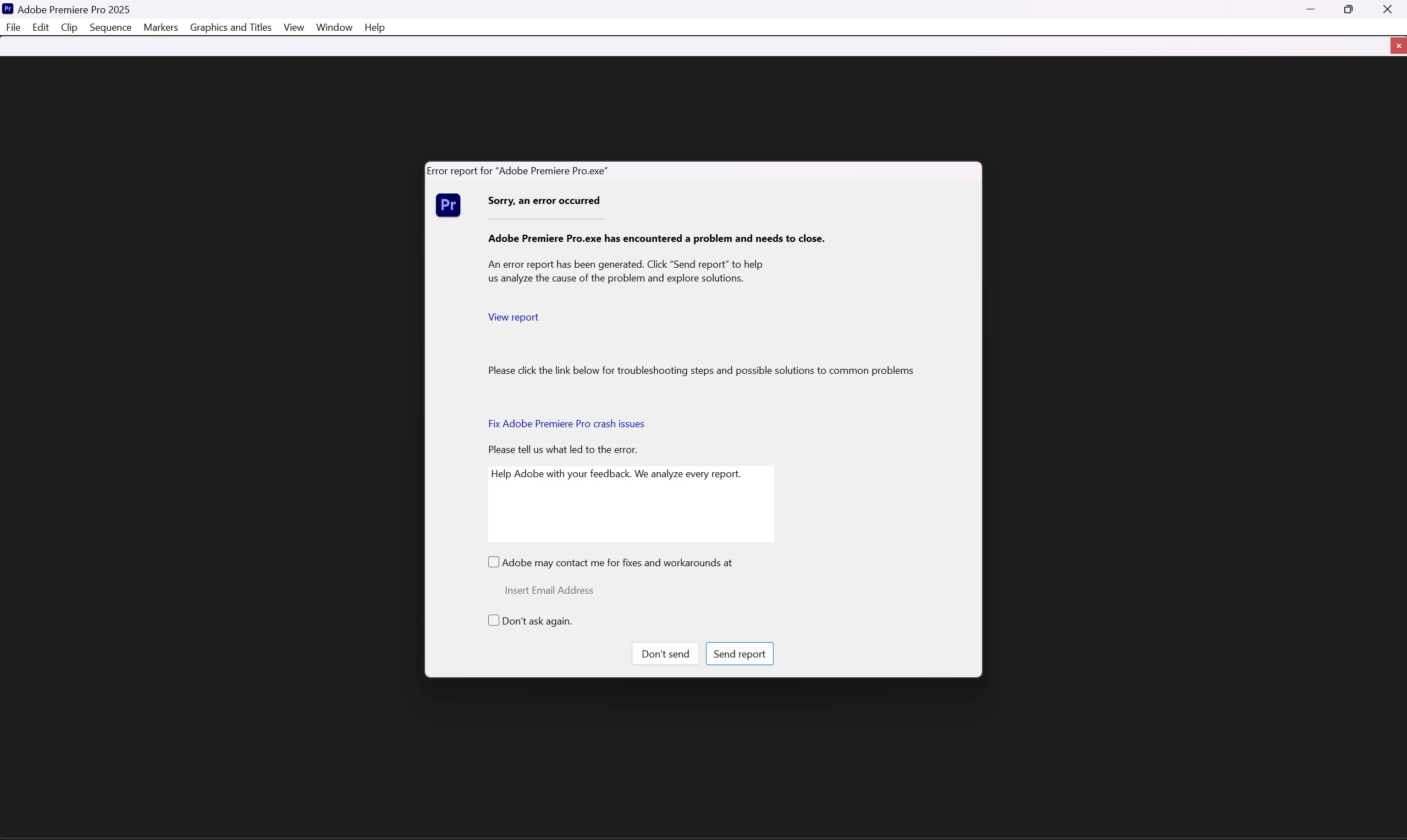
Task: Open the View report link
Action: coord(513,317)
